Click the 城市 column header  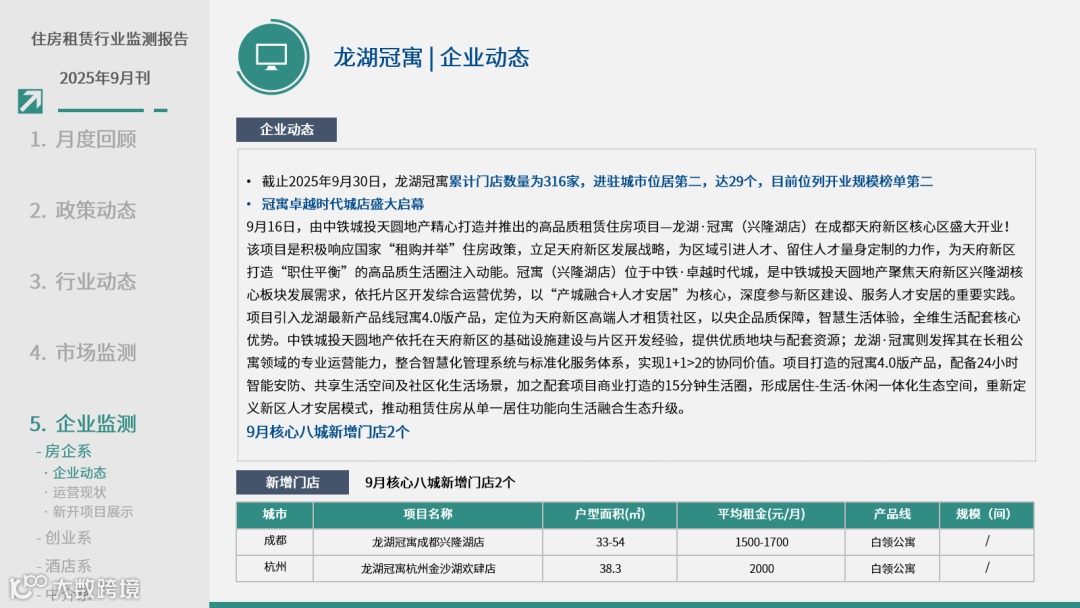[x=275, y=514]
